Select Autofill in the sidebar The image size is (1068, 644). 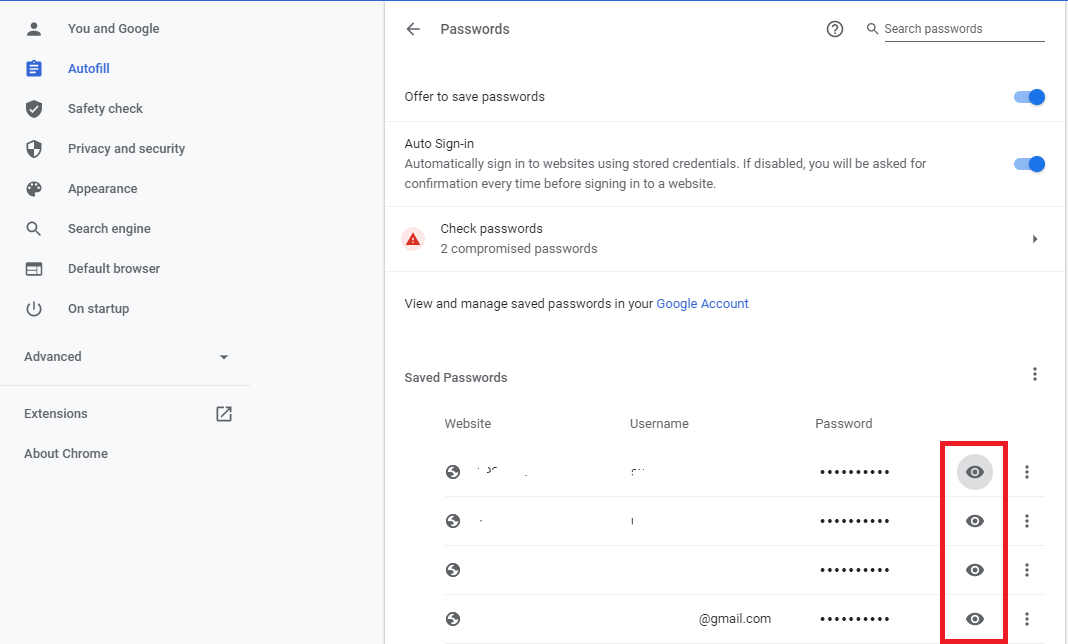pyautogui.click(x=88, y=69)
